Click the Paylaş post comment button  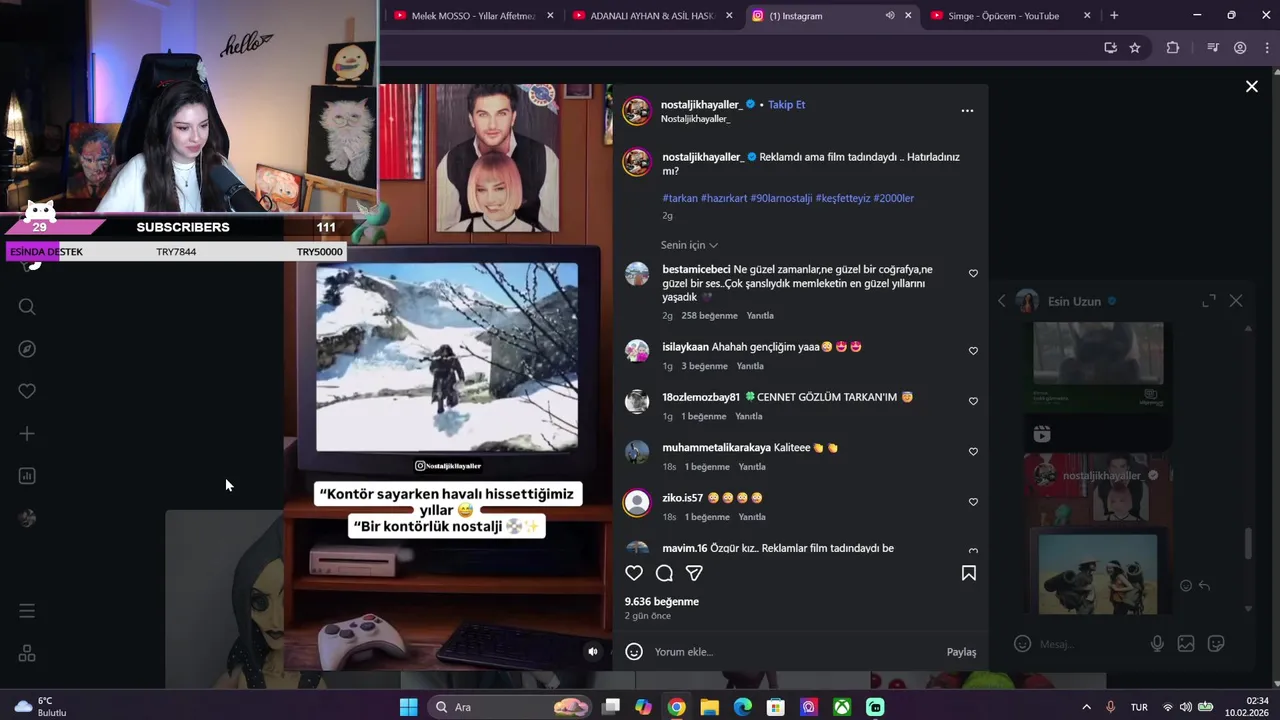tap(961, 652)
